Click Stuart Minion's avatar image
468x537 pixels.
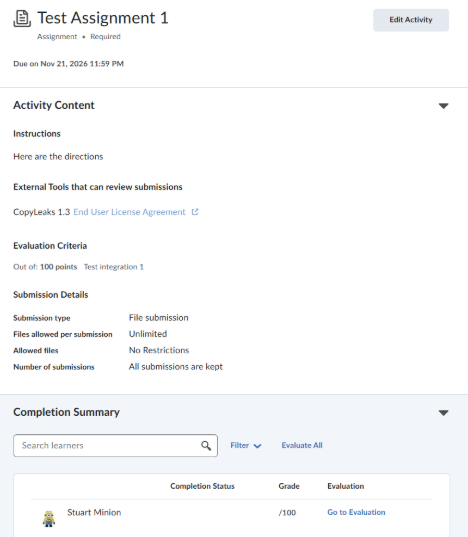point(49,519)
